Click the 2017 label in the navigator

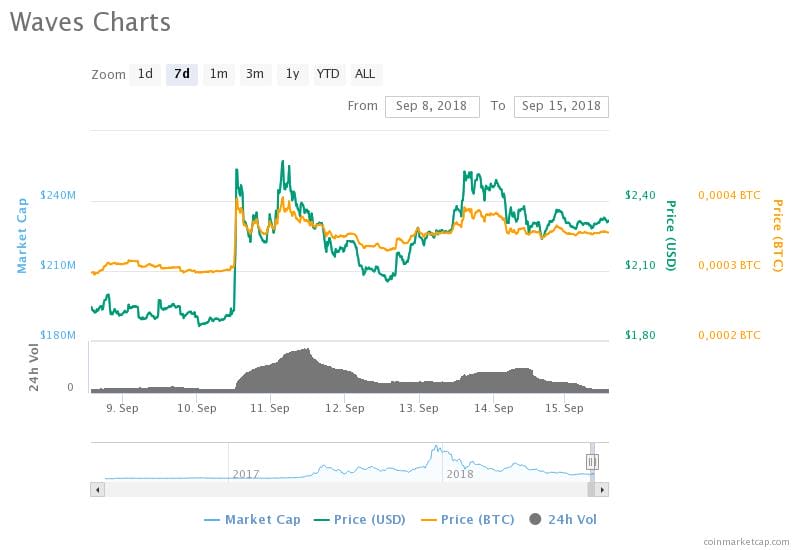[246, 474]
